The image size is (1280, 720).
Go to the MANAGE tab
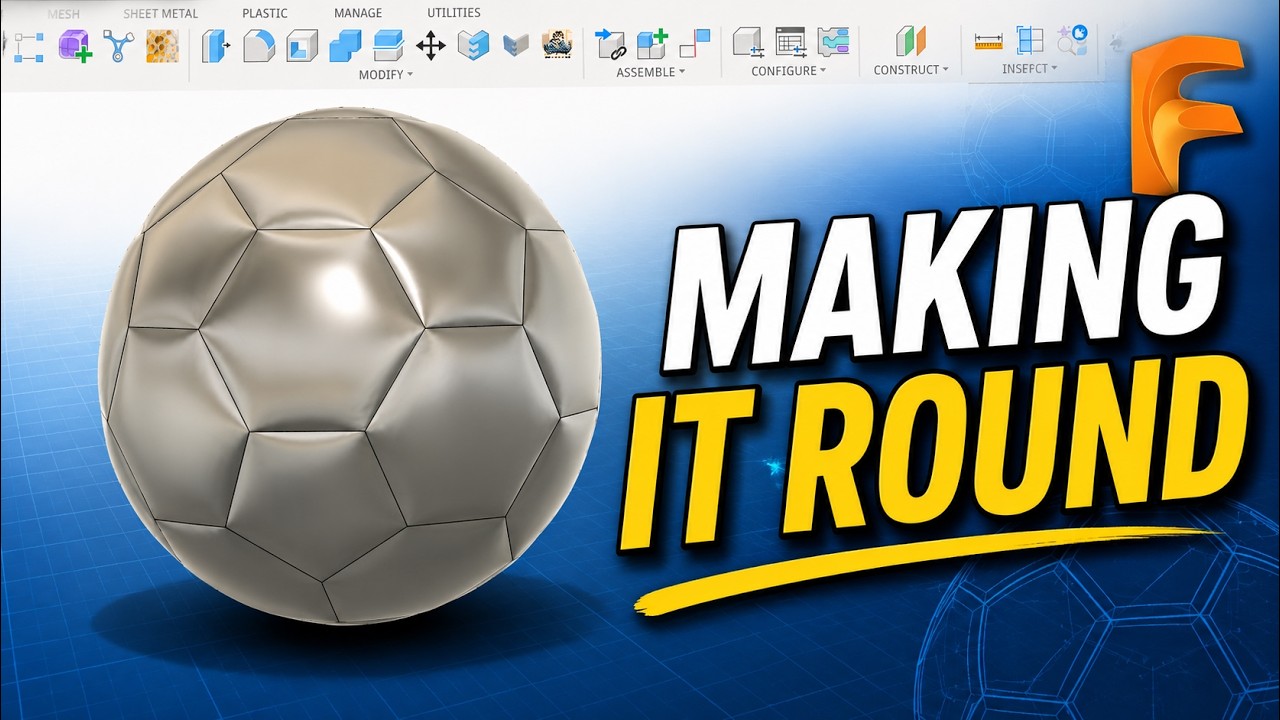click(x=358, y=13)
